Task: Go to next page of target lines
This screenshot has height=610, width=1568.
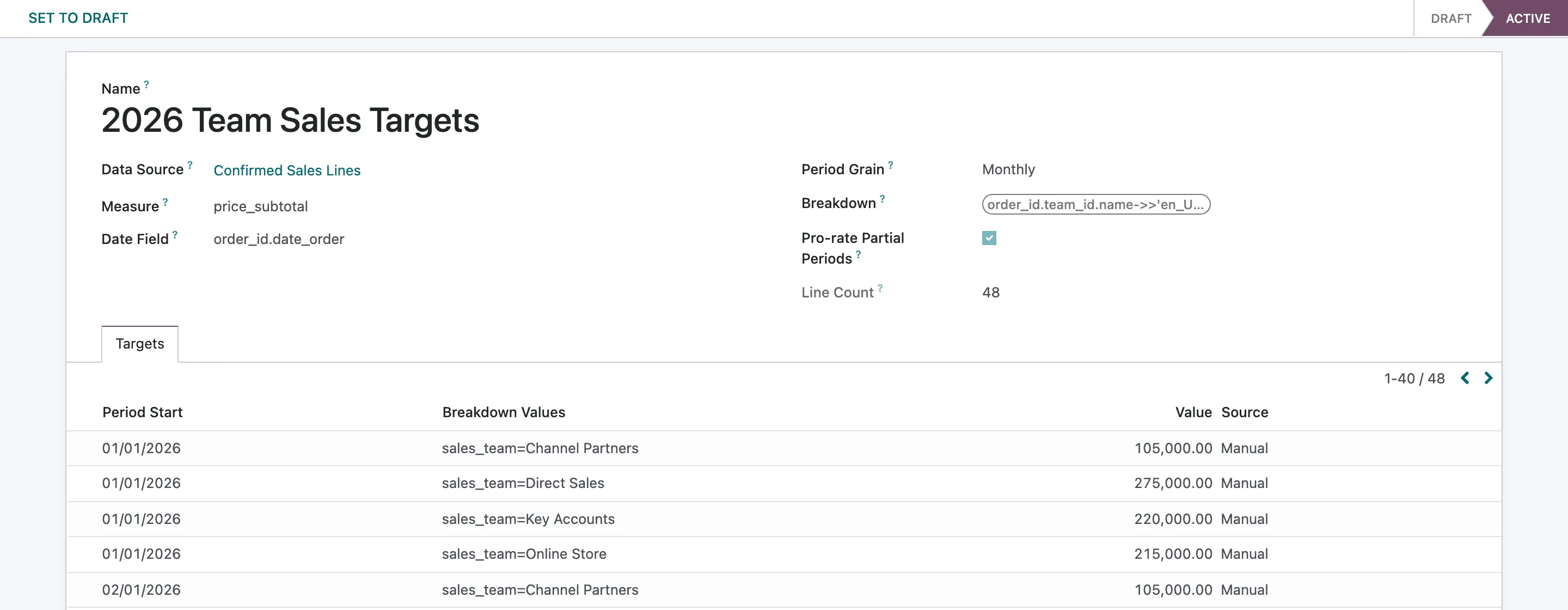Action: point(1489,378)
